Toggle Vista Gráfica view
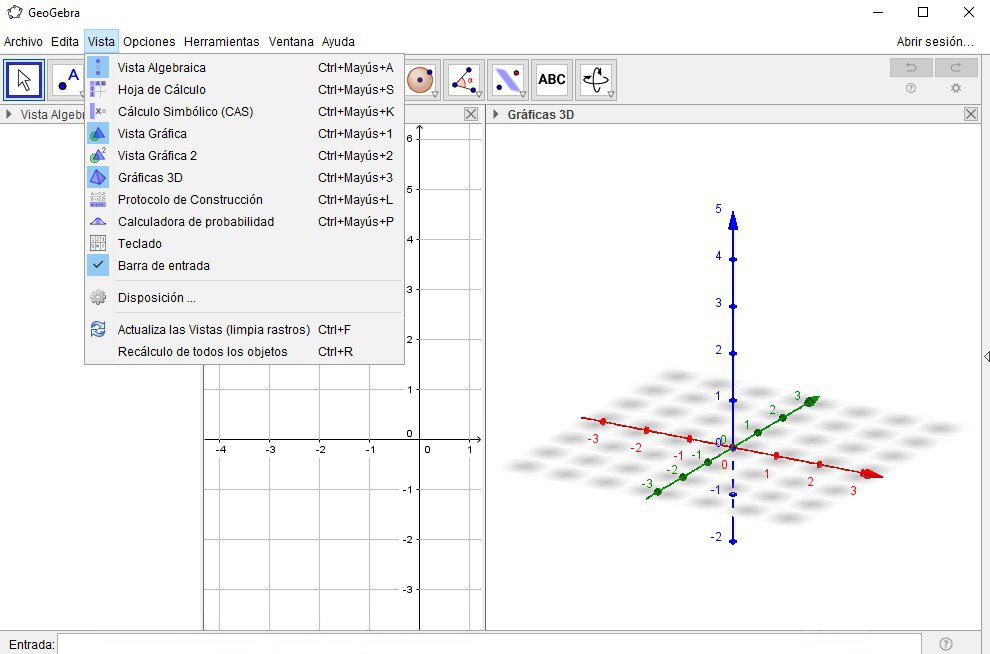 point(244,134)
